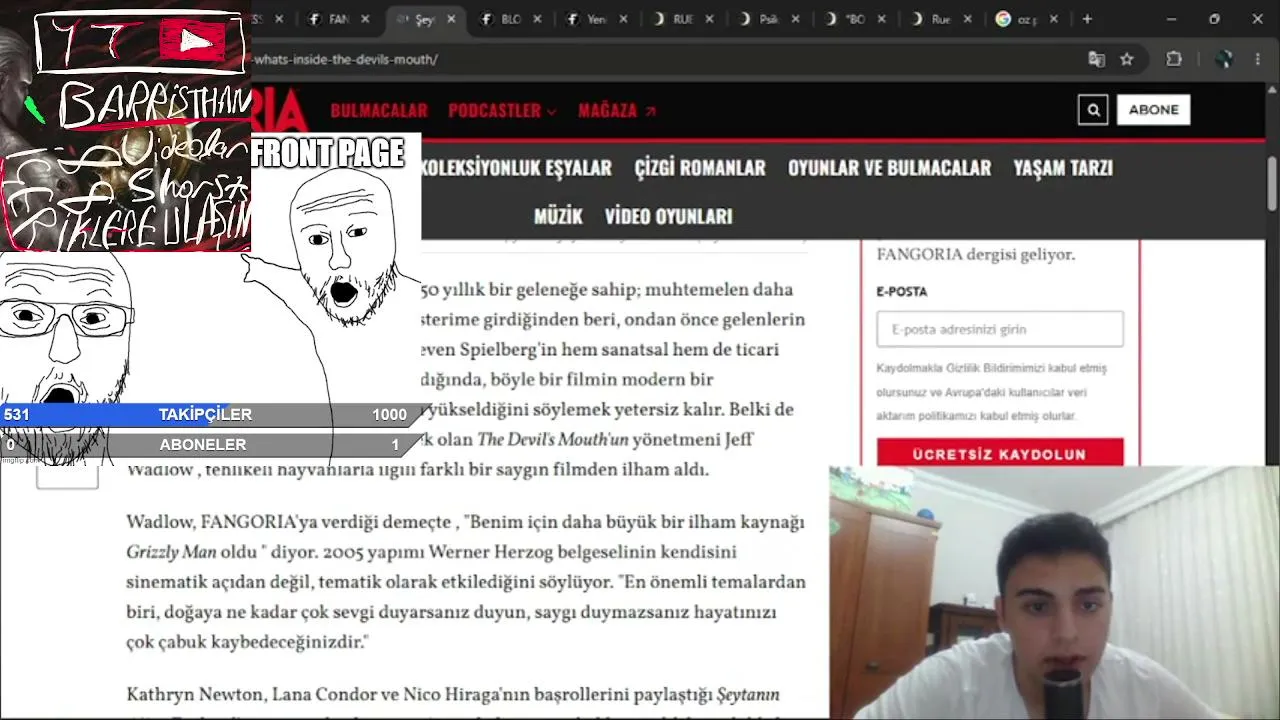The image size is (1280, 720).
Task: Close the 'Şey' active tab
Action: point(451,19)
